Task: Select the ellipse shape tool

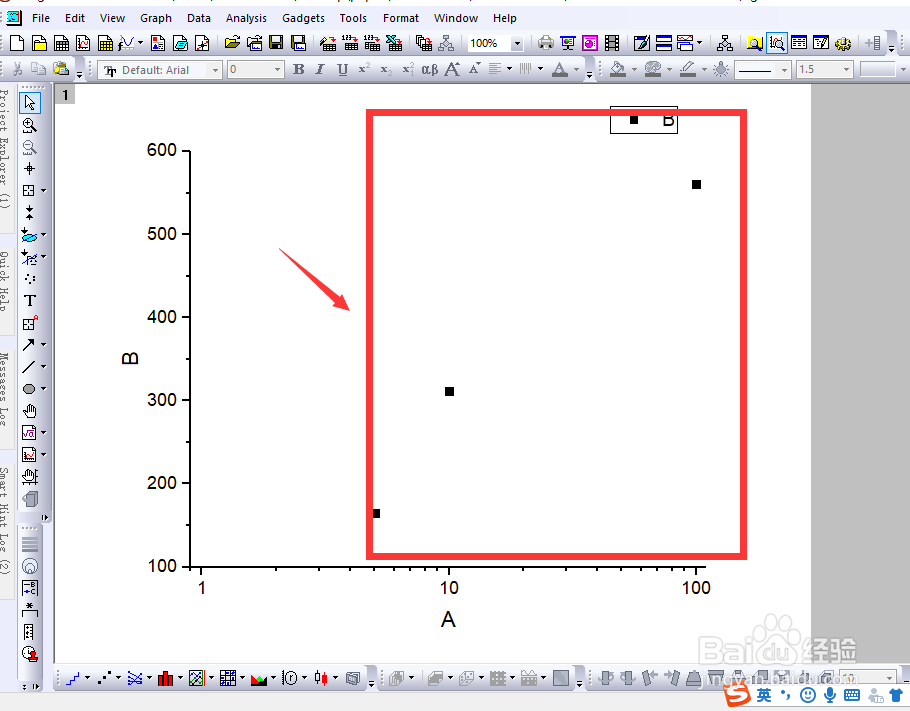Action: tap(28, 389)
